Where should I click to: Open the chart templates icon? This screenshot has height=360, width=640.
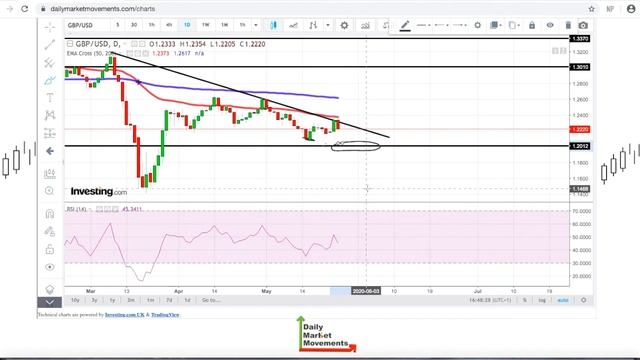coord(365,25)
